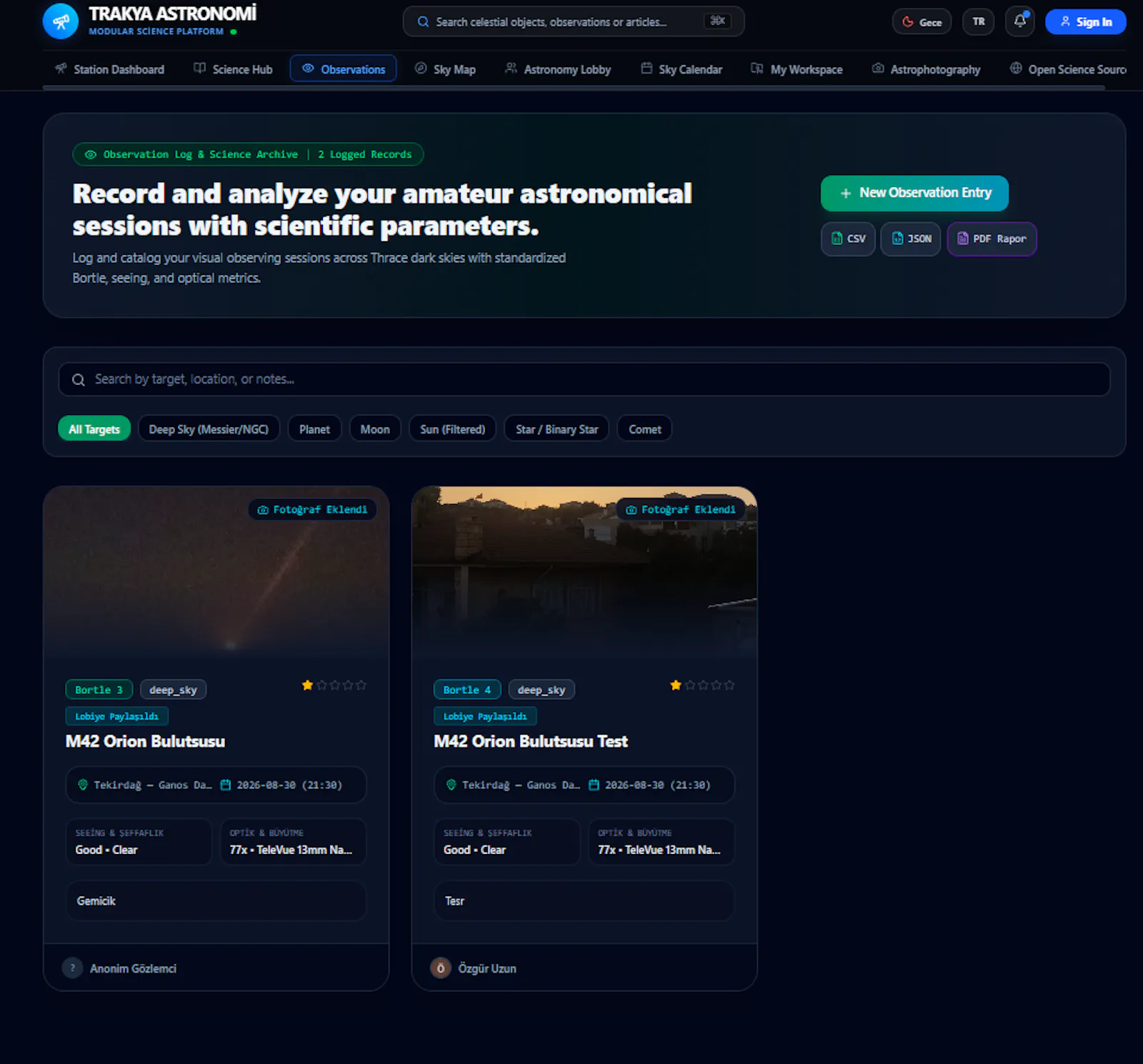Click the search magnifier icon in top bar
Screen dimensions: 1143x1064
pyautogui.click(x=424, y=22)
